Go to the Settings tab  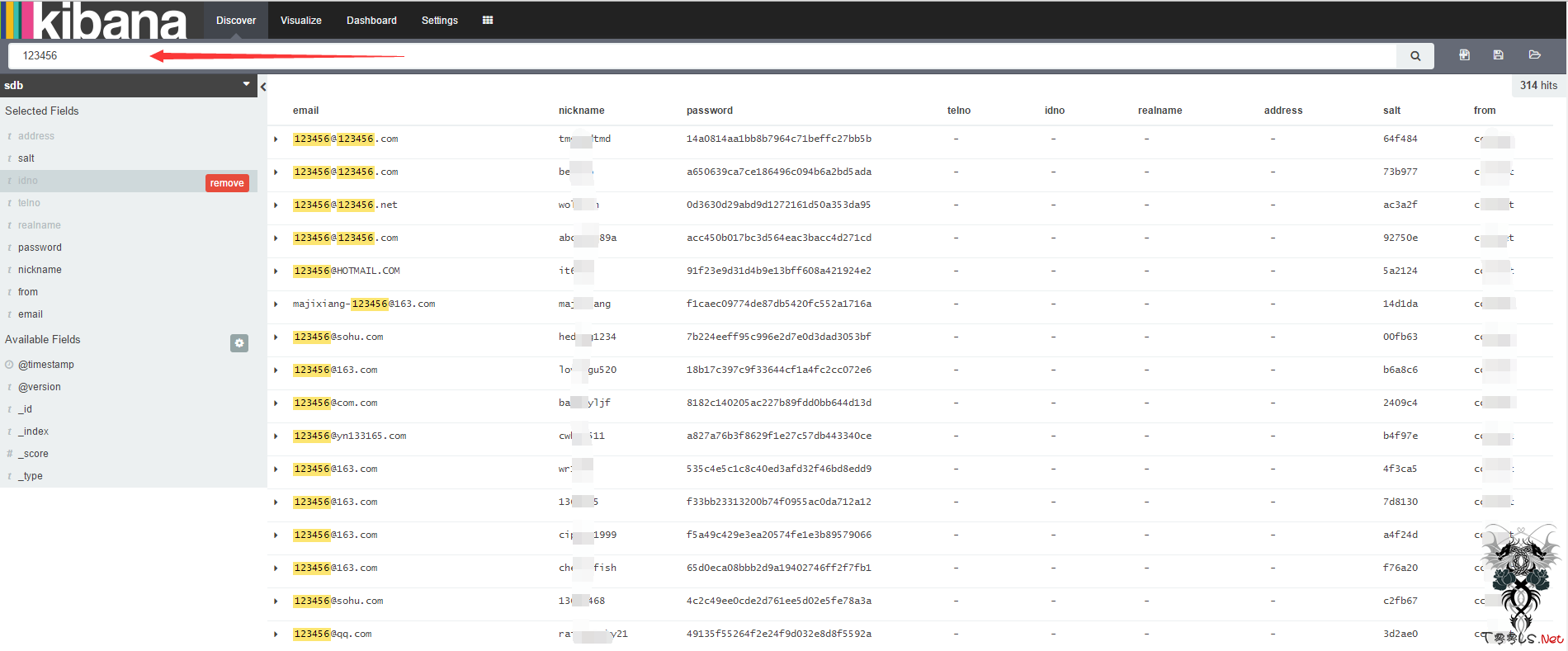(439, 20)
